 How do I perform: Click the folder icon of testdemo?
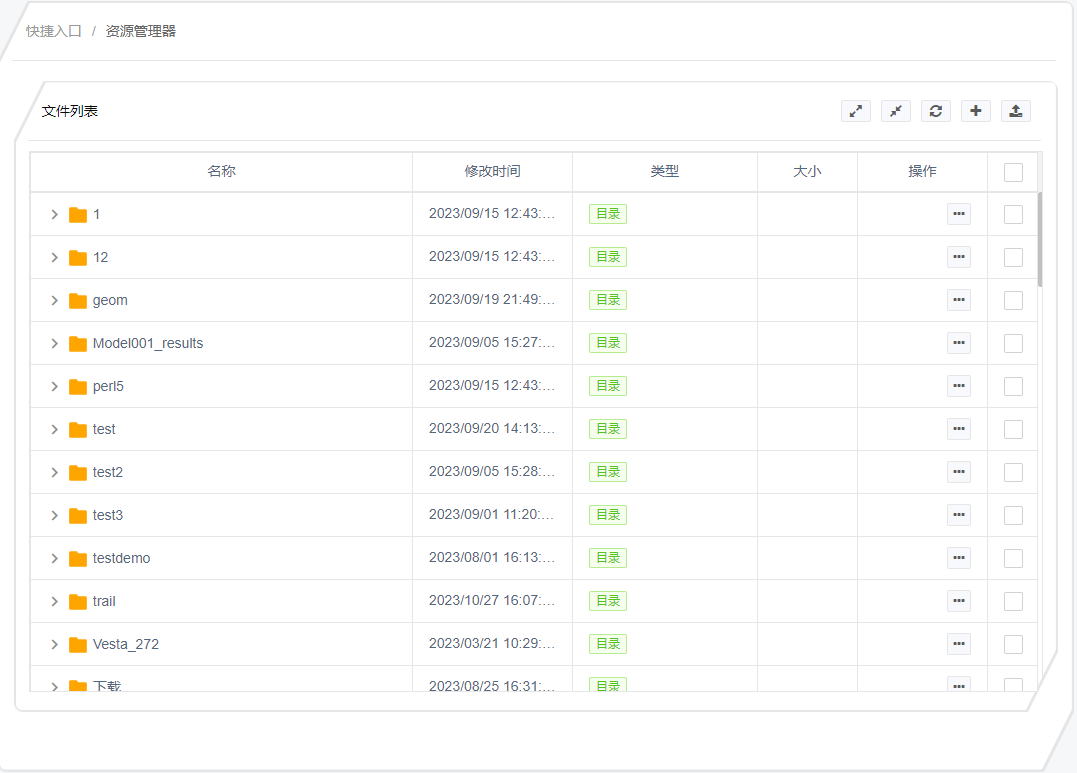[x=78, y=558]
